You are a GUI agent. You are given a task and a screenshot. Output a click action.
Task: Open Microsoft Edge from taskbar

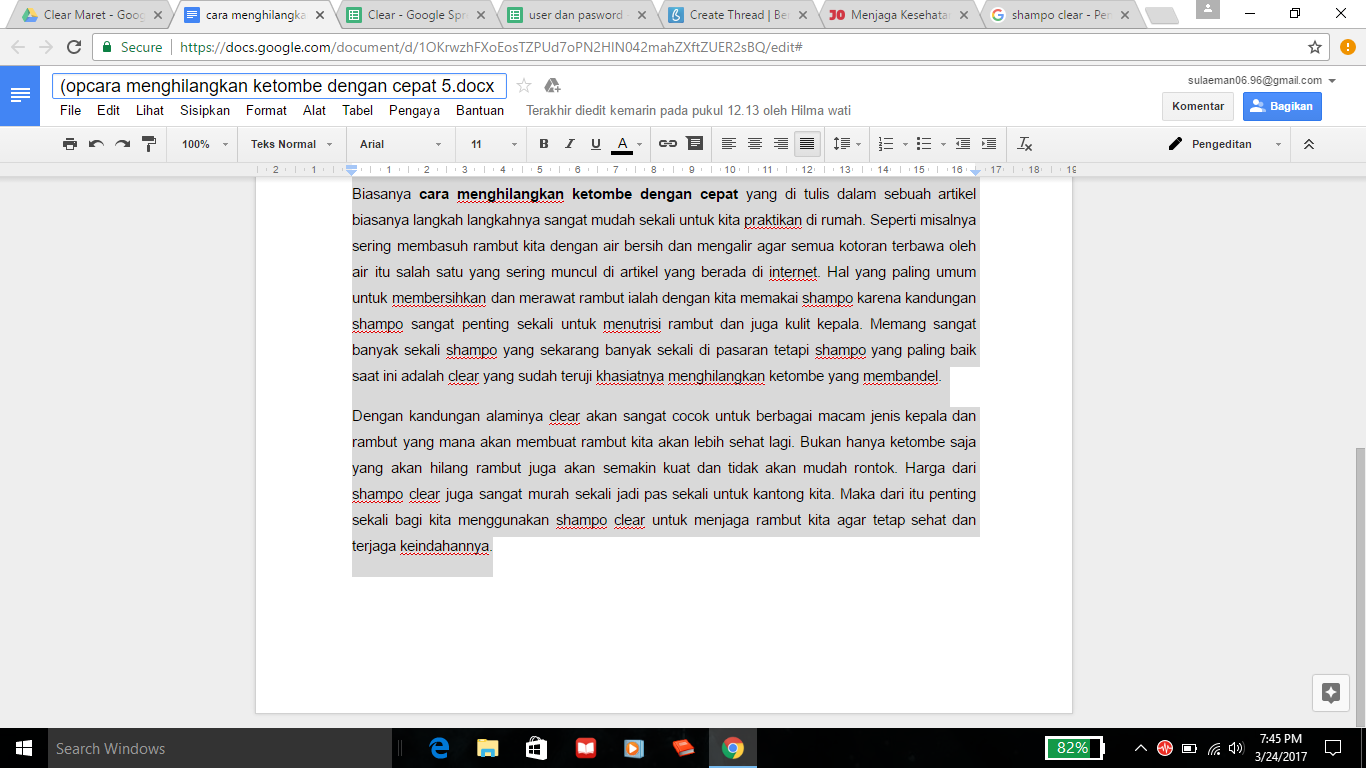pyautogui.click(x=439, y=748)
